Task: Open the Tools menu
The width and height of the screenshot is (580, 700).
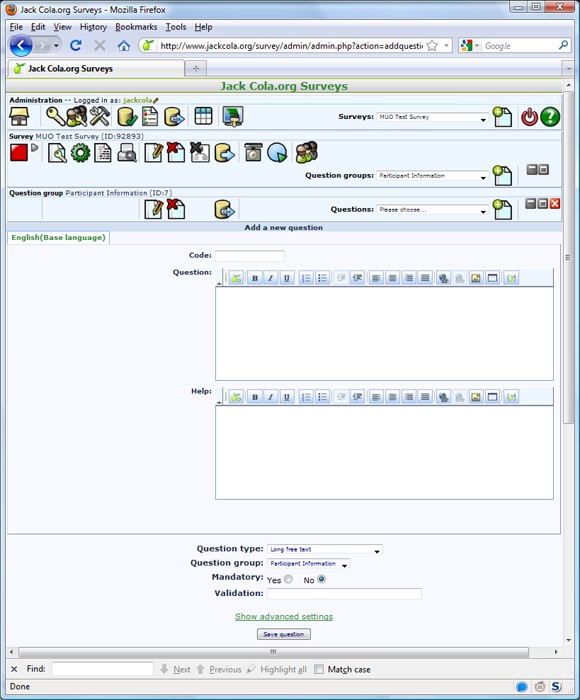Action: coord(176,27)
